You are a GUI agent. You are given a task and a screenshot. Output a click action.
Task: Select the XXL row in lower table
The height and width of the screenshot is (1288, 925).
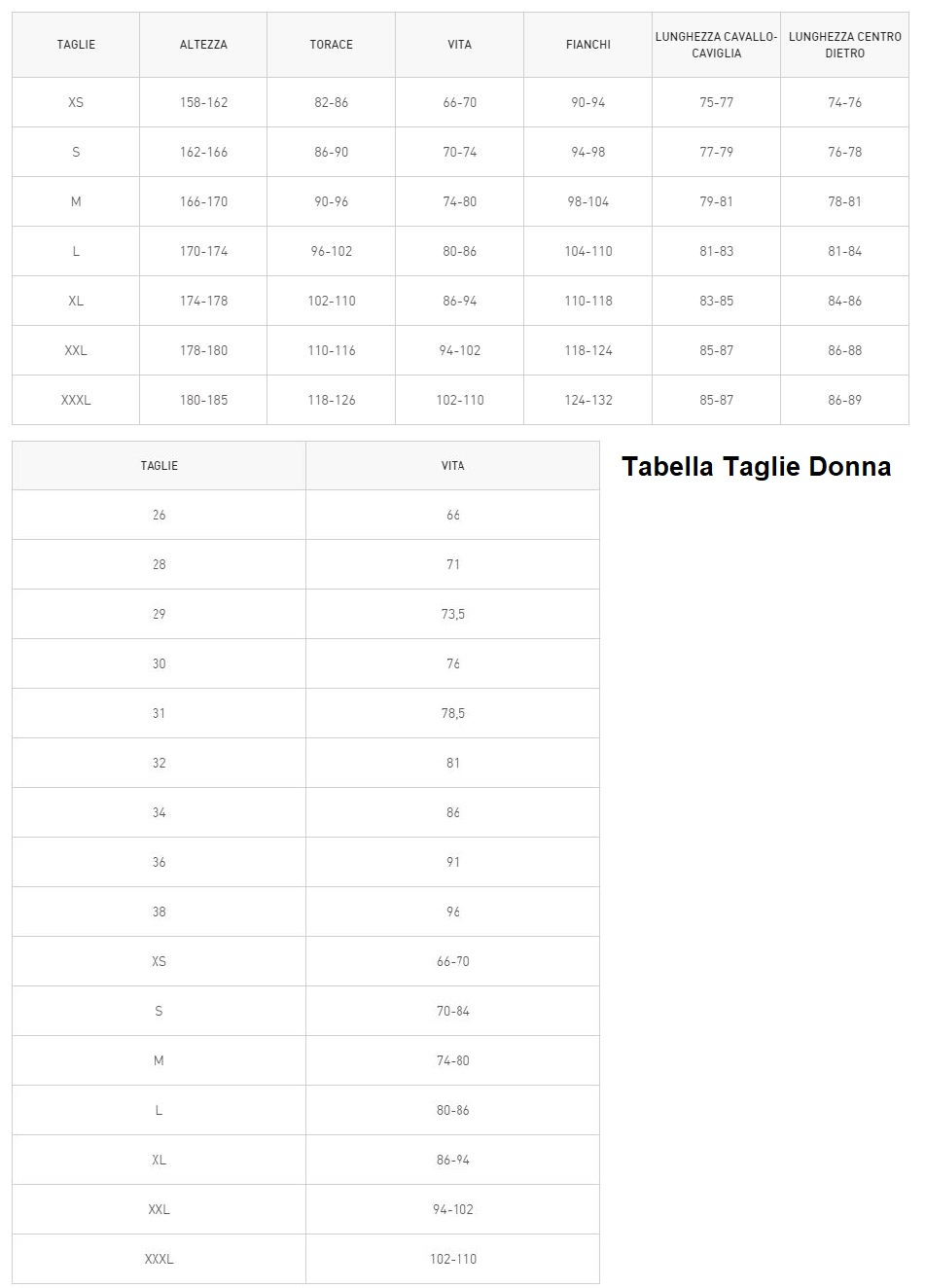tap(305, 1209)
